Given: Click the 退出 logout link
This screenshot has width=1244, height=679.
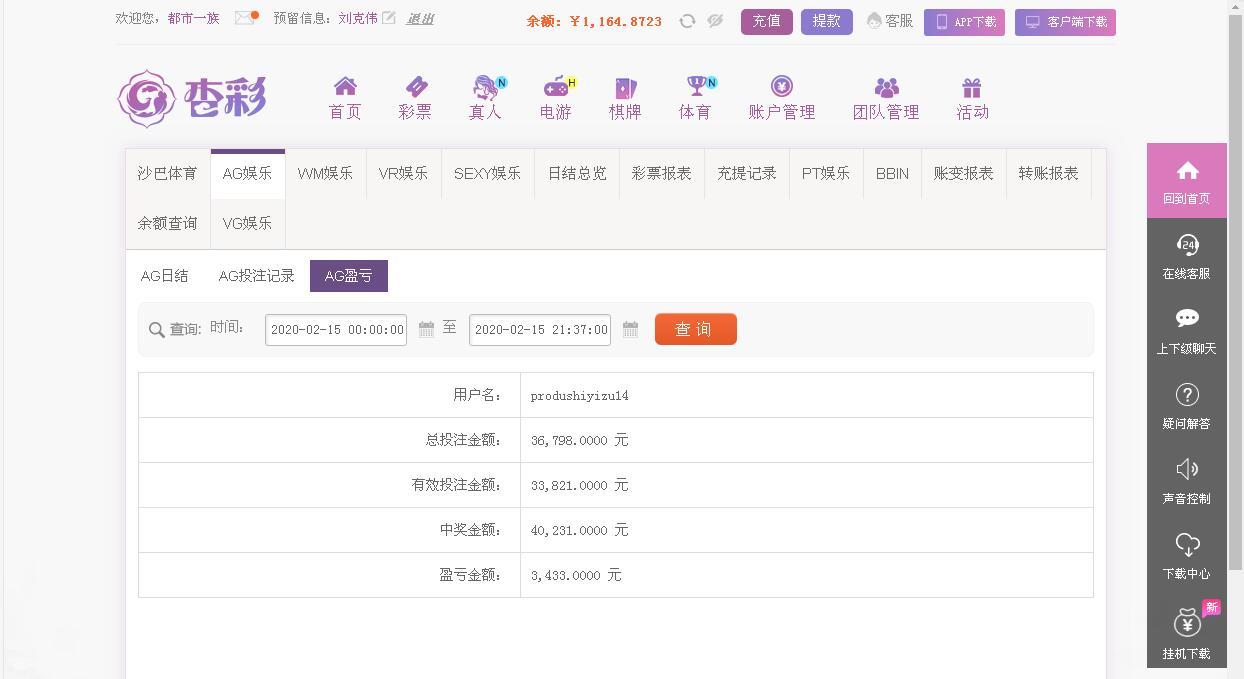Looking at the screenshot, I should click(419, 19).
